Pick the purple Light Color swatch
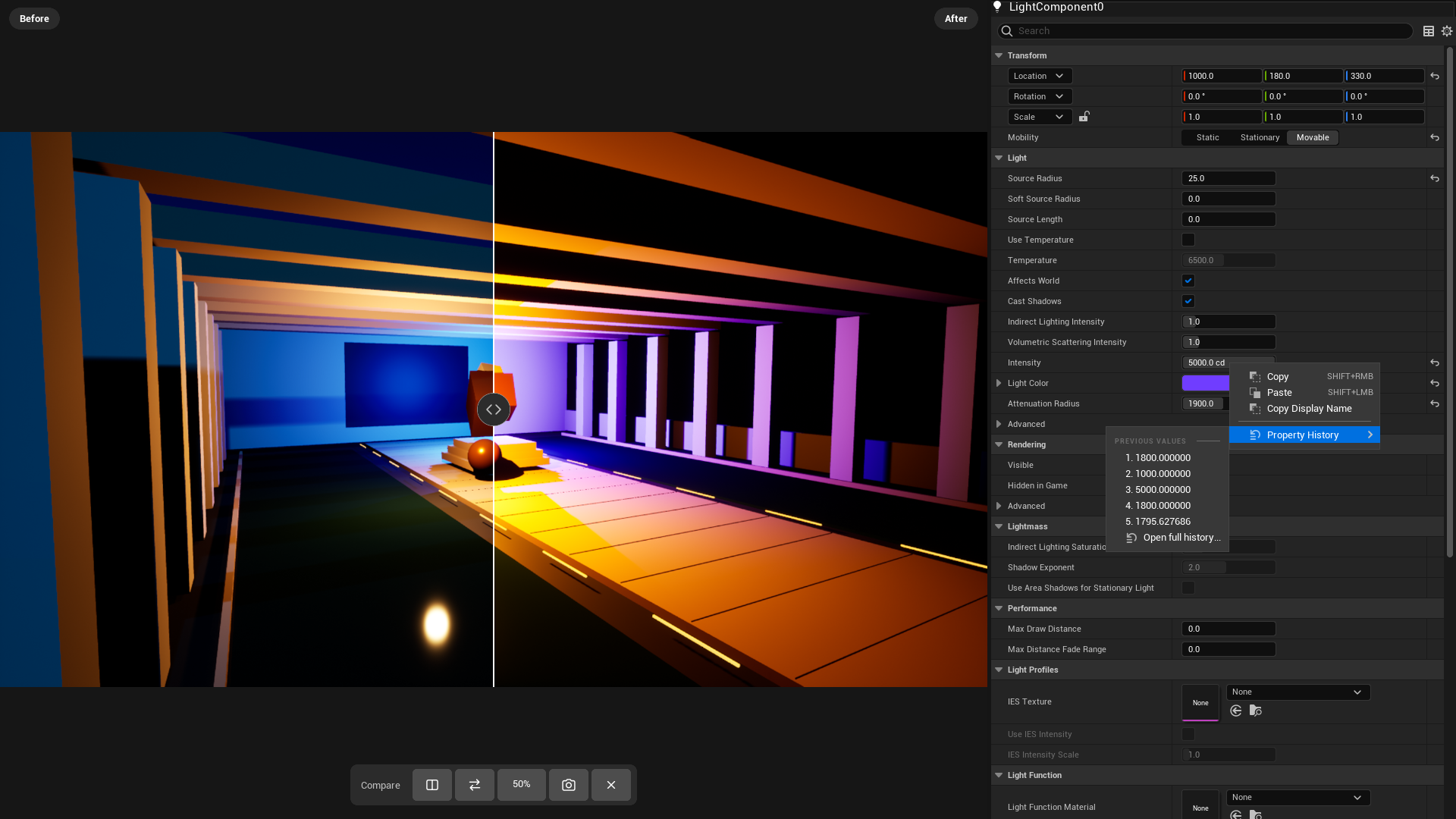The width and height of the screenshot is (1456, 819). tap(1206, 383)
